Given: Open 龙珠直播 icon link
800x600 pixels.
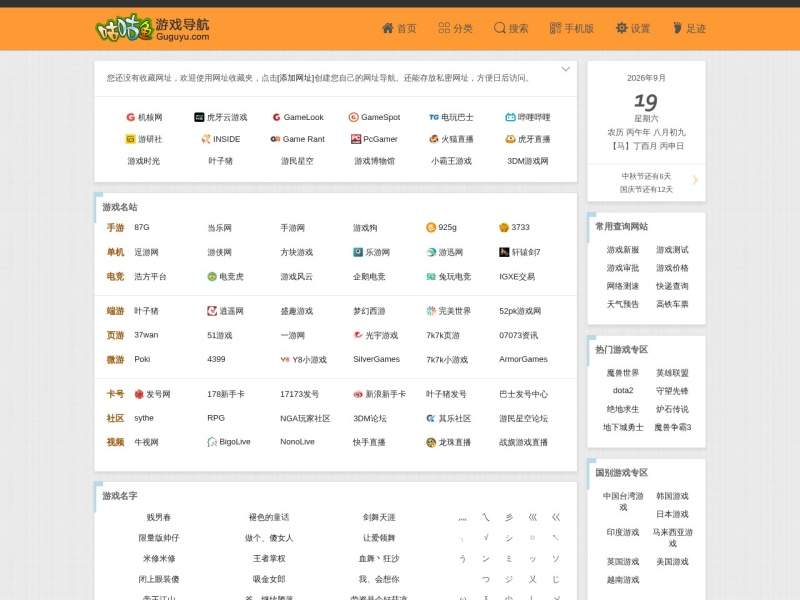Looking at the screenshot, I should coord(448,442).
